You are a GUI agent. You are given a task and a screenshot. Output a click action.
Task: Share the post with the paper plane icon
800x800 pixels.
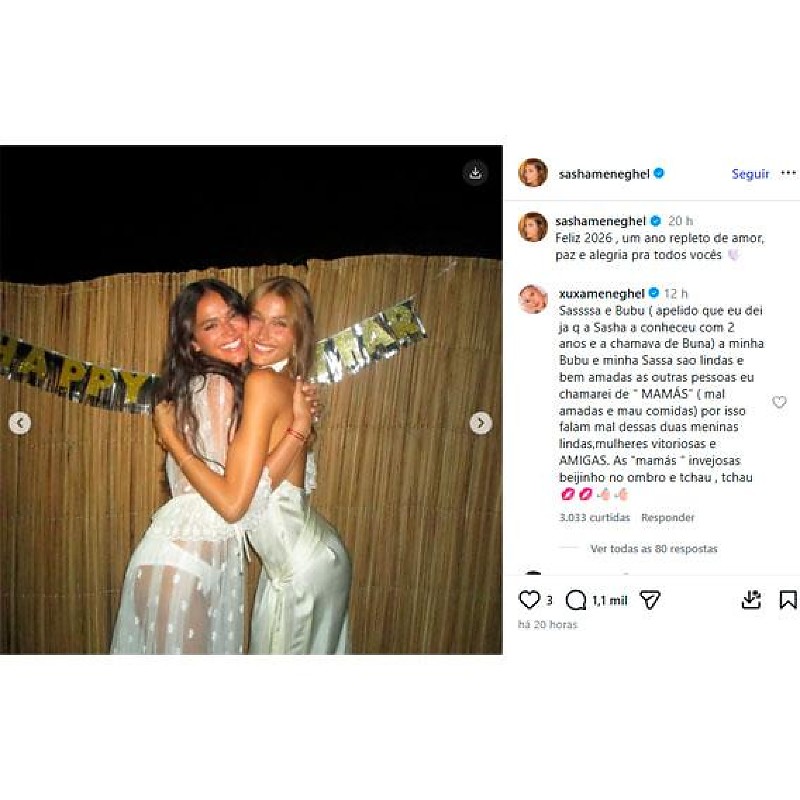[650, 600]
